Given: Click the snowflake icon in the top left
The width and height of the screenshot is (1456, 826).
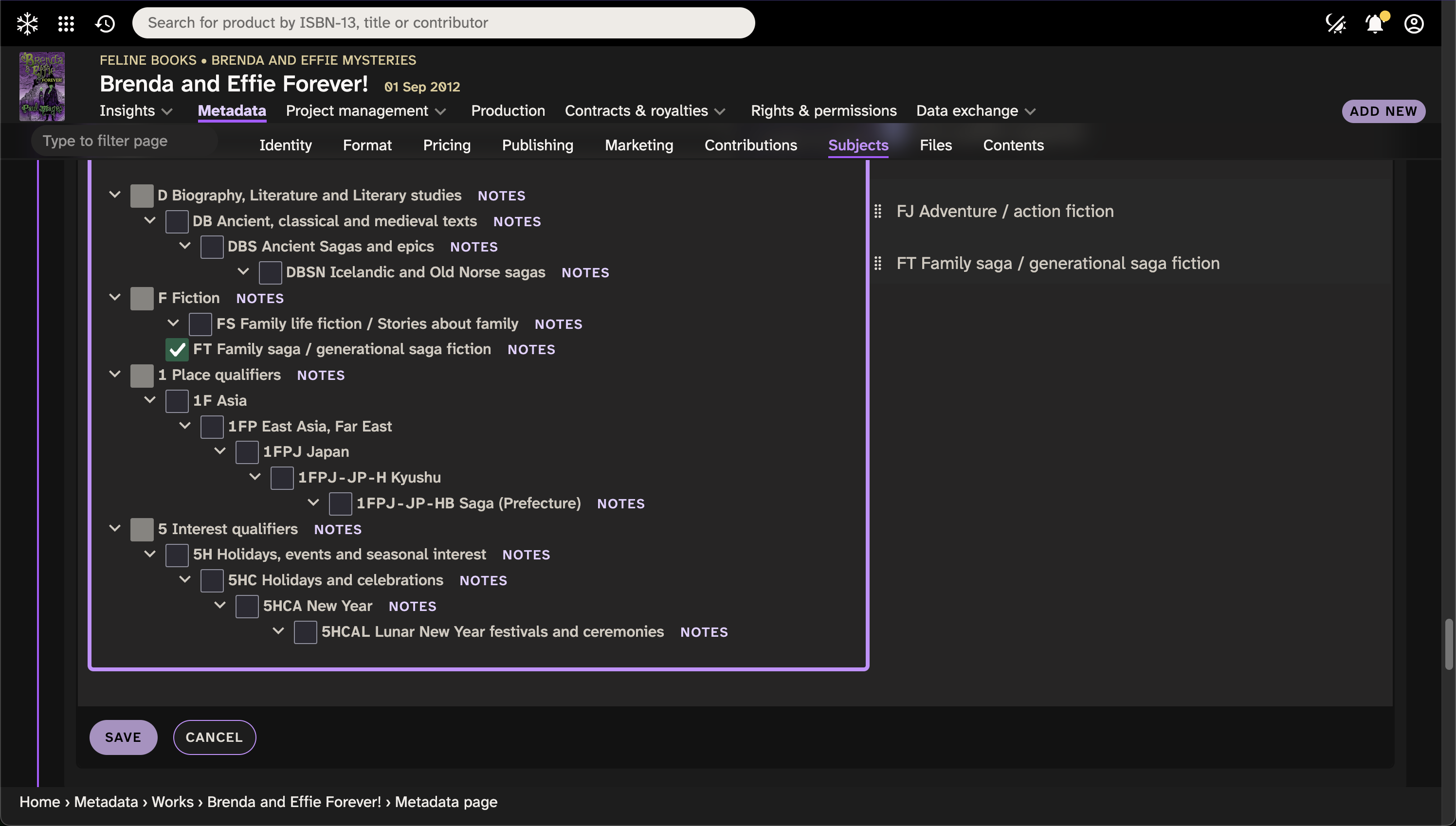Looking at the screenshot, I should [27, 23].
